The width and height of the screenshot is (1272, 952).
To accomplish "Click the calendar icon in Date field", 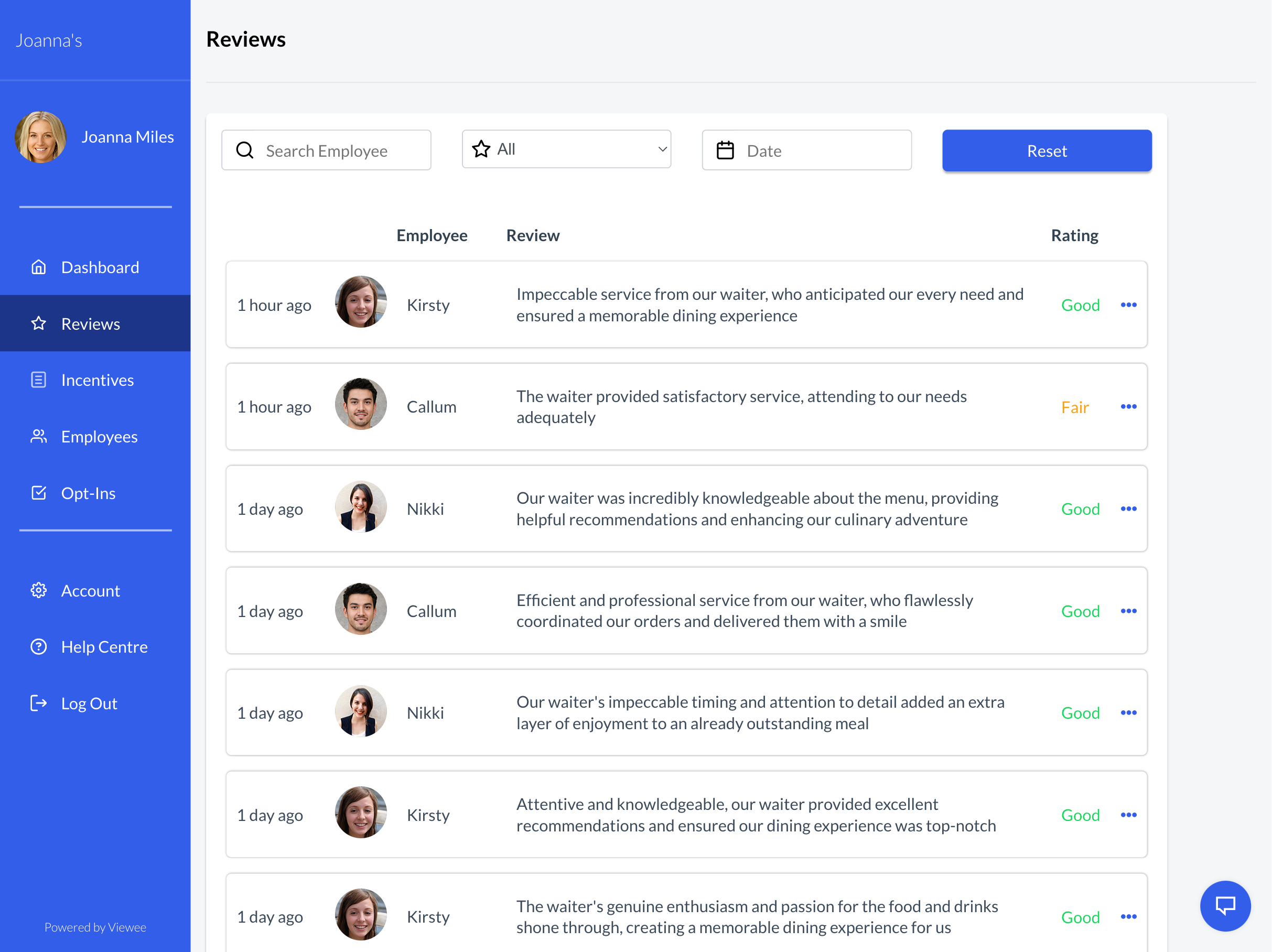I will [725, 150].
